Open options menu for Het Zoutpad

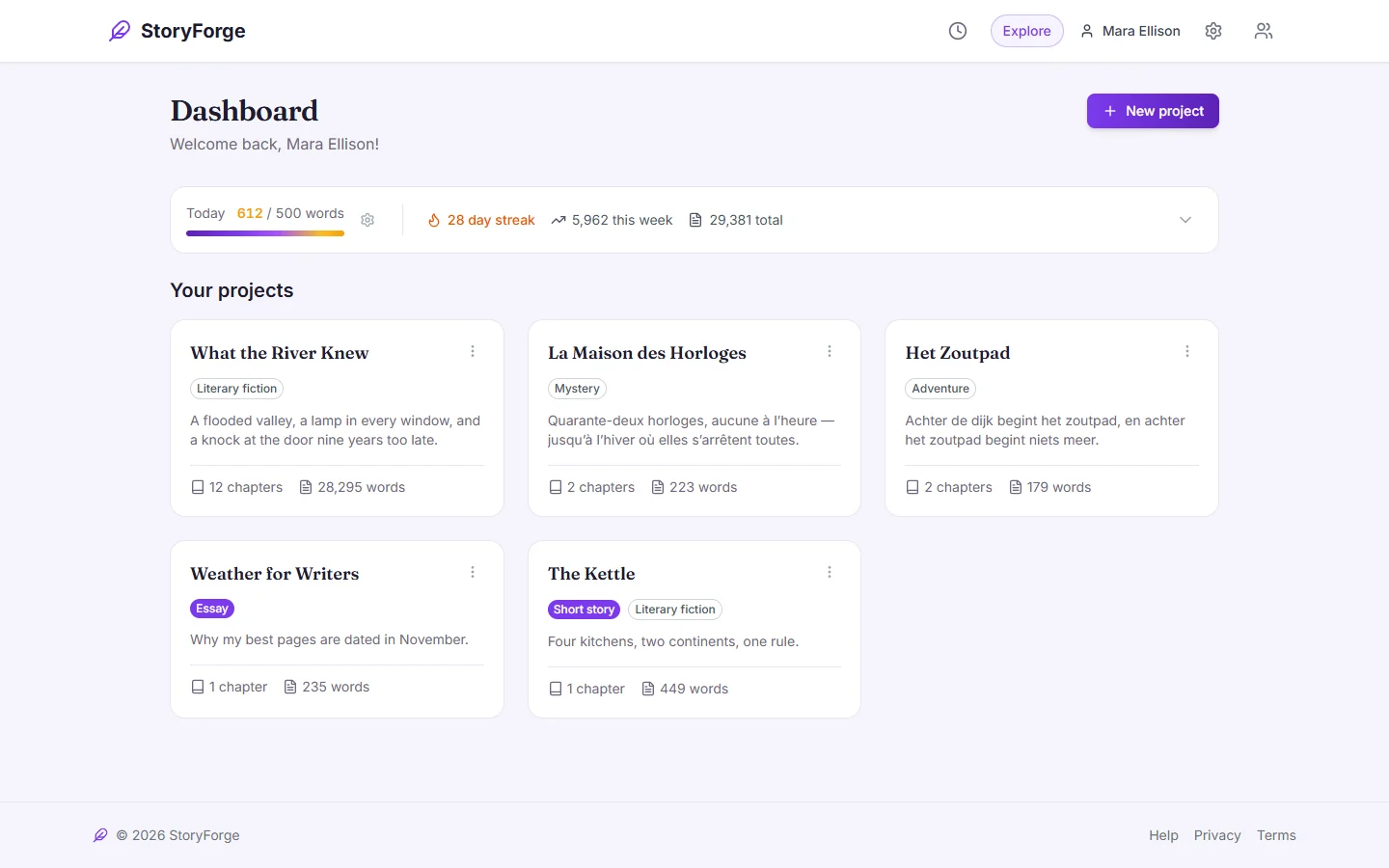tap(1187, 351)
